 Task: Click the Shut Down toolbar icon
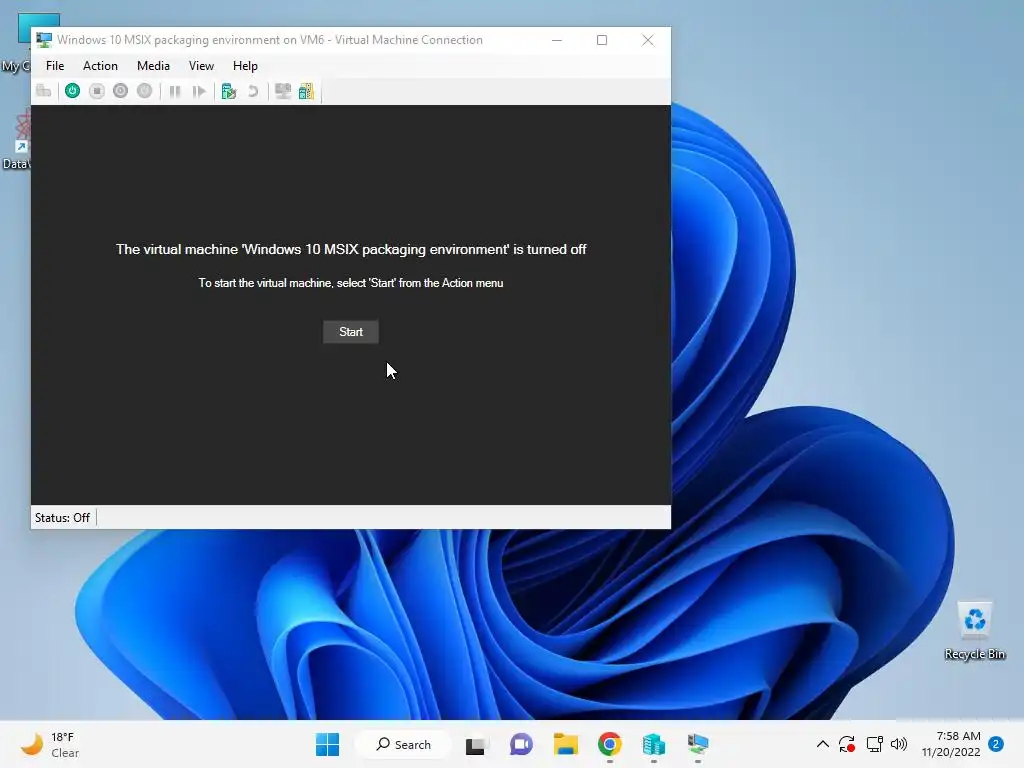[120, 91]
